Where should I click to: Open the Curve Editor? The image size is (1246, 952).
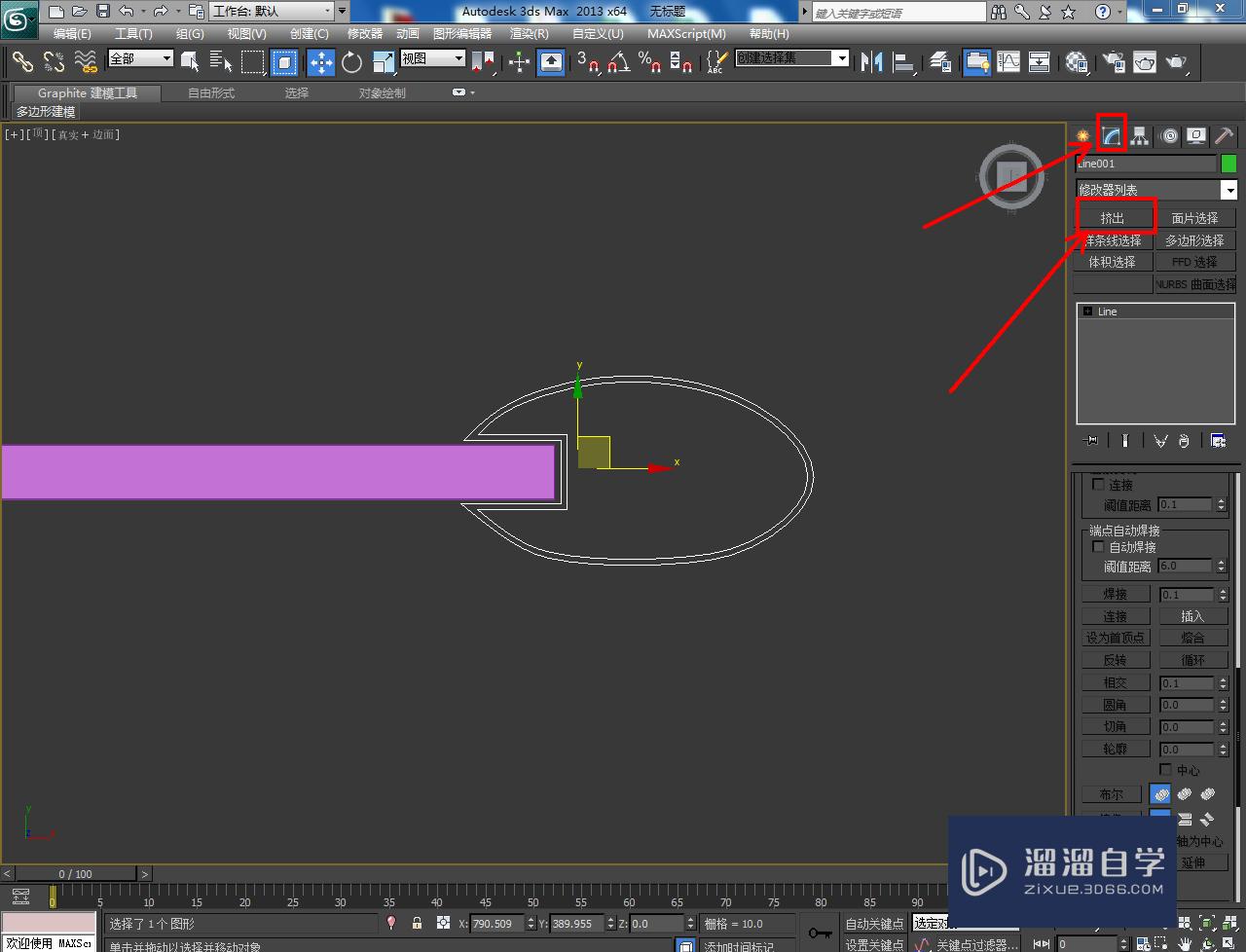tap(1008, 62)
